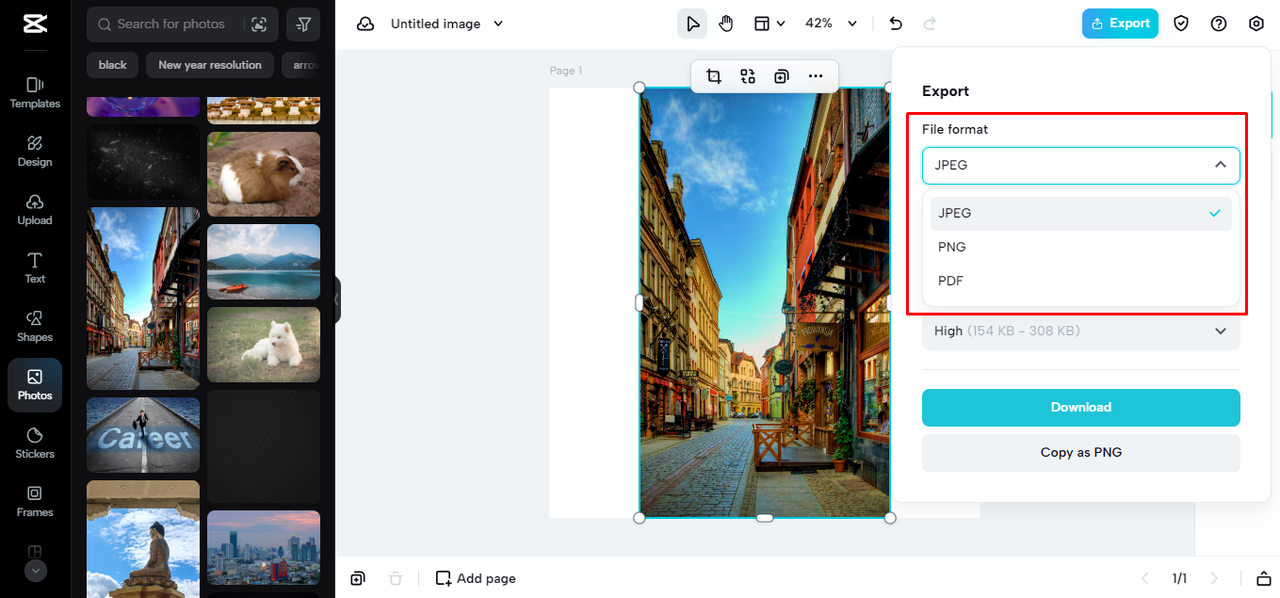Open the Stickers panel
1280x598 pixels.
[35, 443]
